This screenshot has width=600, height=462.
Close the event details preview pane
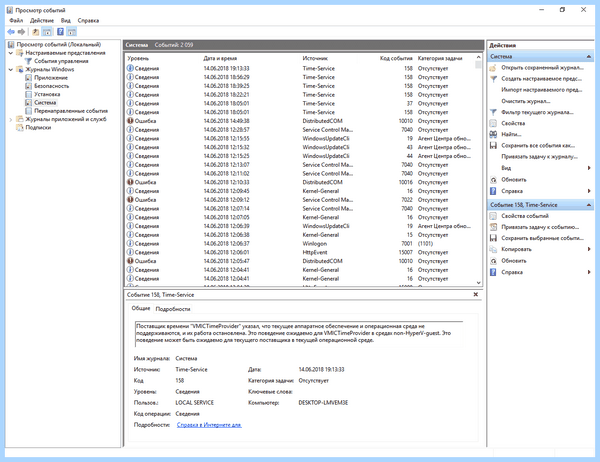pyautogui.click(x=476, y=294)
